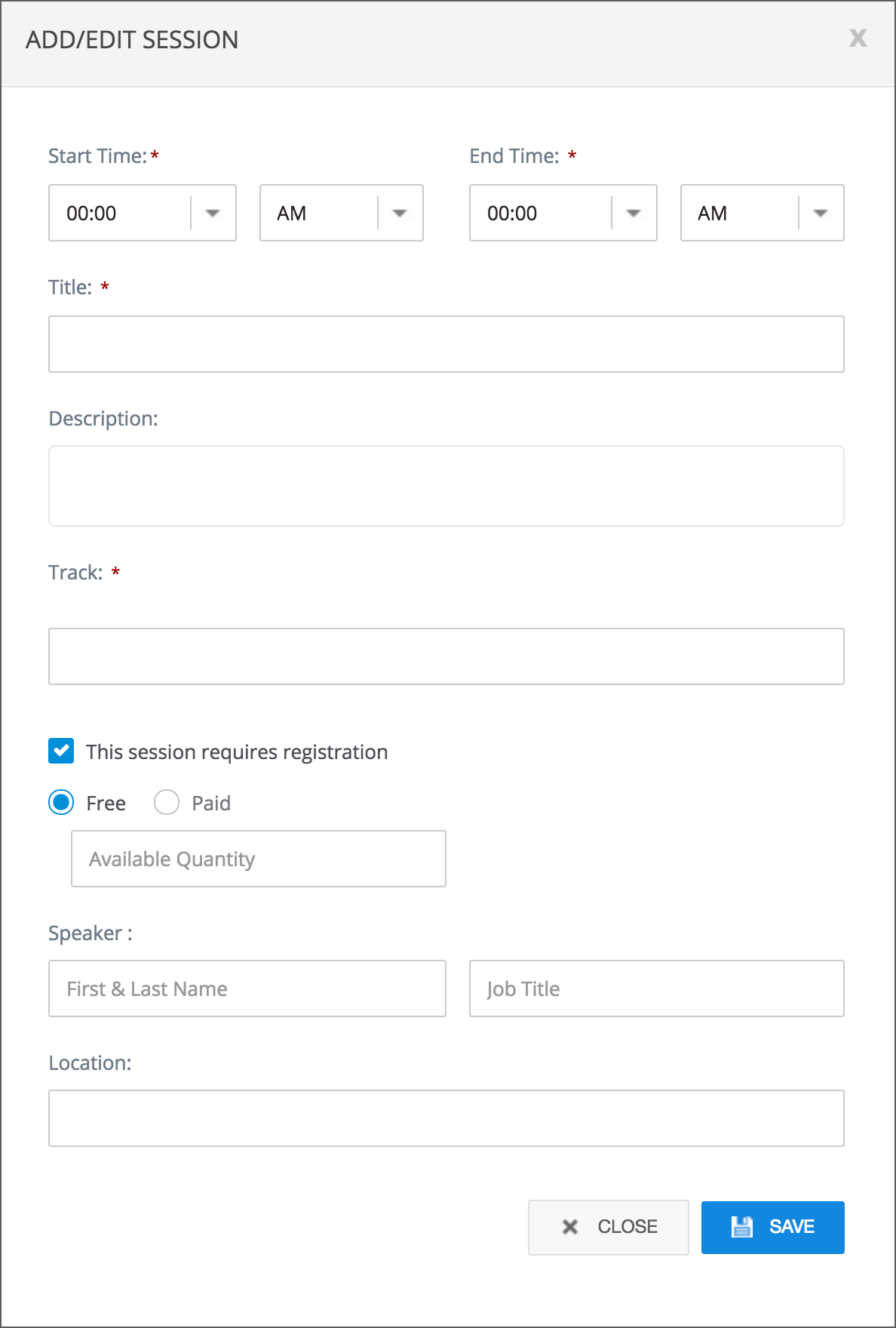Focus the Location input field
Image resolution: width=896 pixels, height=1328 pixels.
(x=446, y=1118)
